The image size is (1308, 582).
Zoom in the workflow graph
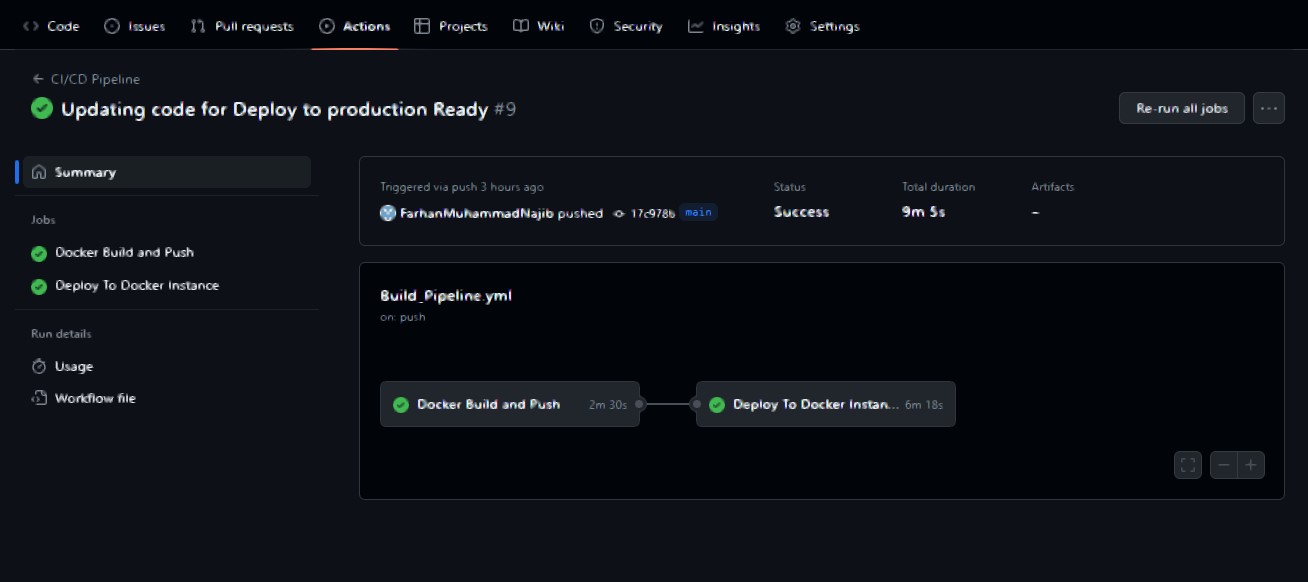pos(1251,465)
